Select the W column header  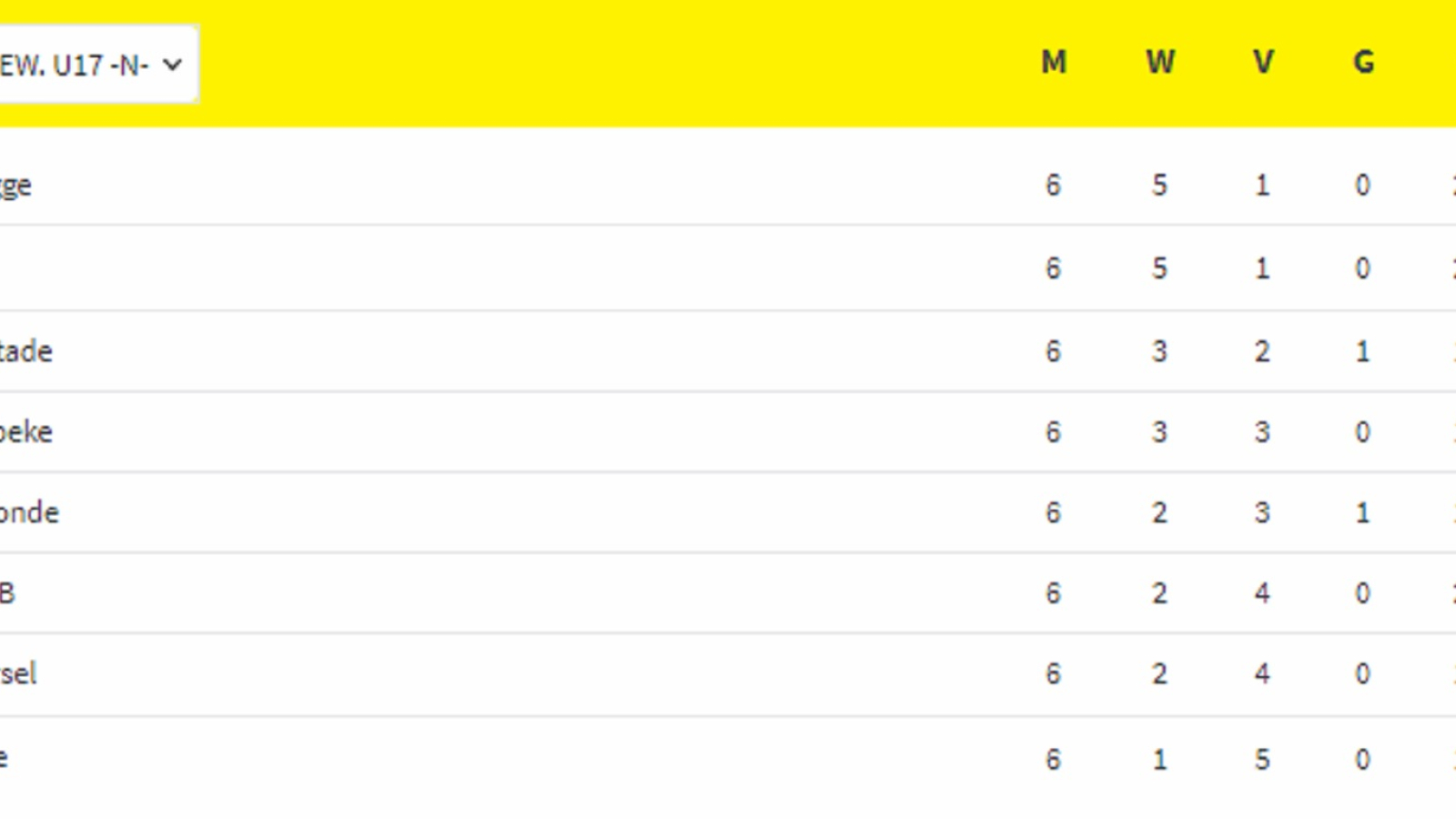(1159, 62)
